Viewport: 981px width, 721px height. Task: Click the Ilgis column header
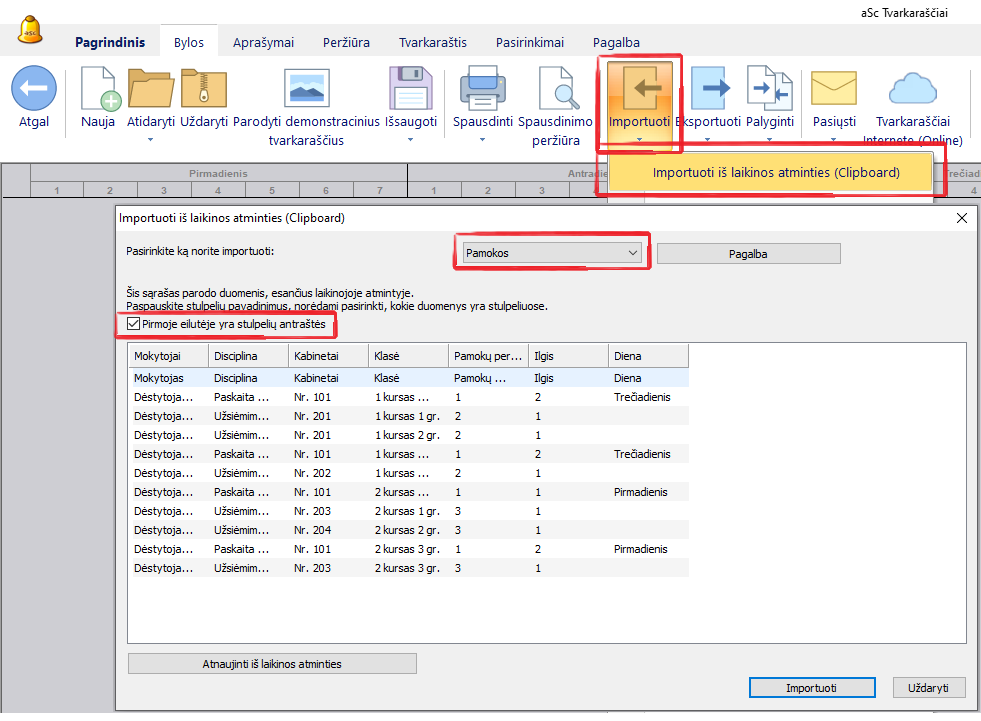[569, 355]
